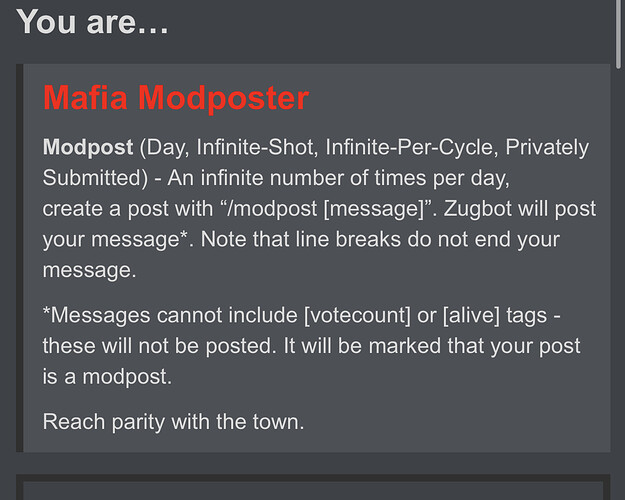Image resolution: width=625 pixels, height=500 pixels.
Task: Click the word Privately in the ability description
Action: [x=547, y=147]
